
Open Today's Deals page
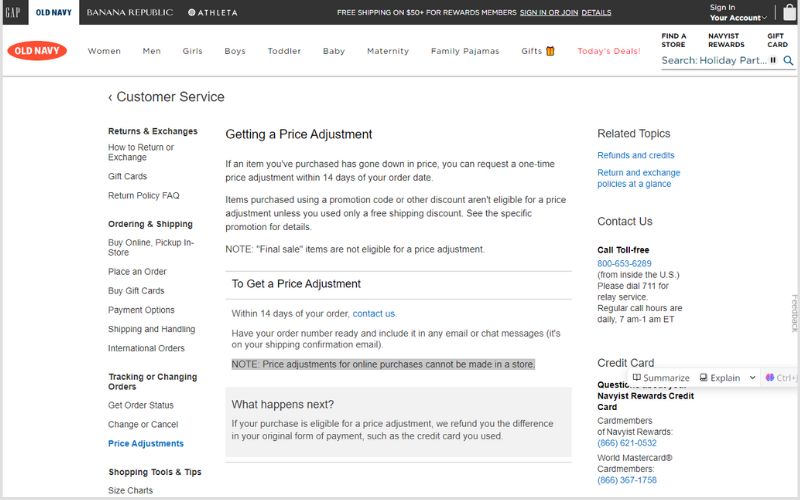point(609,51)
